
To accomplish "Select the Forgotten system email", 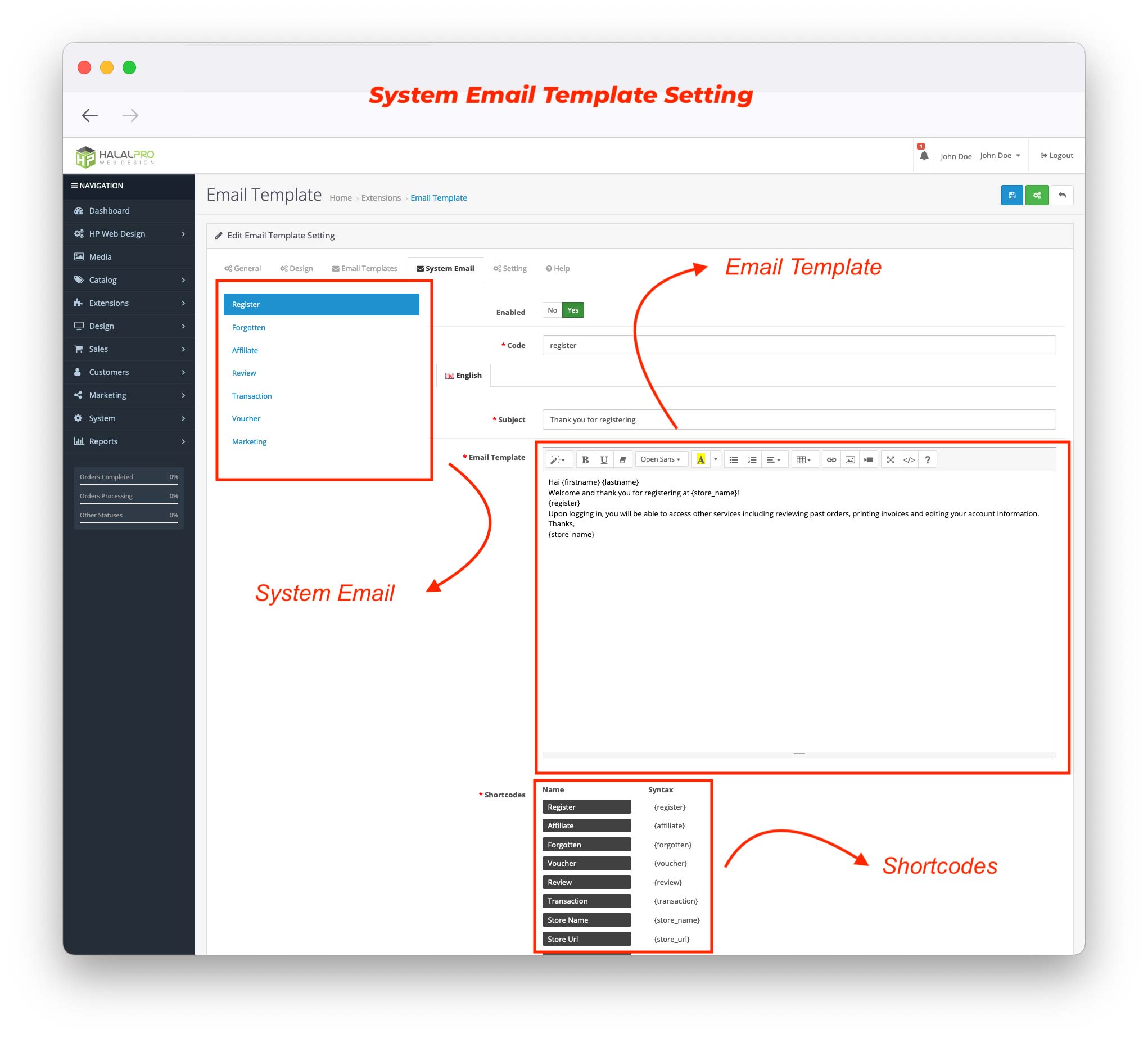I will (x=321, y=328).
